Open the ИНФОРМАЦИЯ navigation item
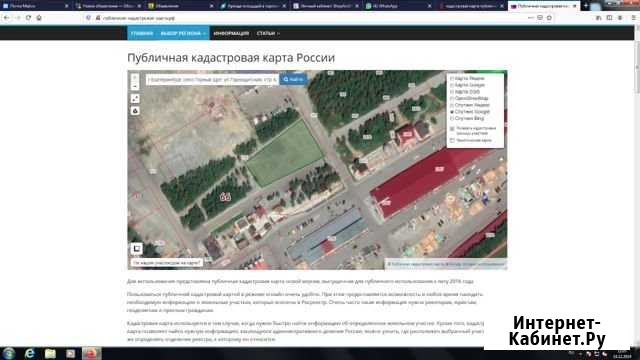Viewport: 640px width, 360px height. [231, 33]
